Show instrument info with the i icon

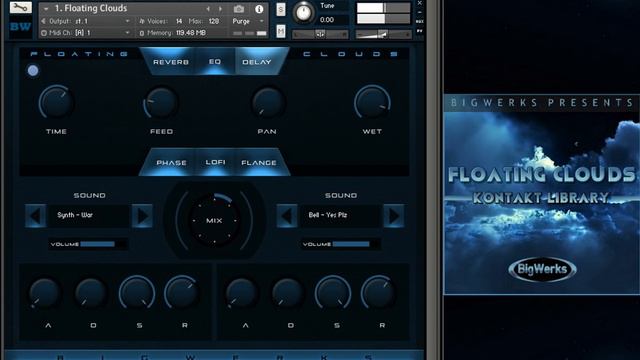tap(259, 9)
